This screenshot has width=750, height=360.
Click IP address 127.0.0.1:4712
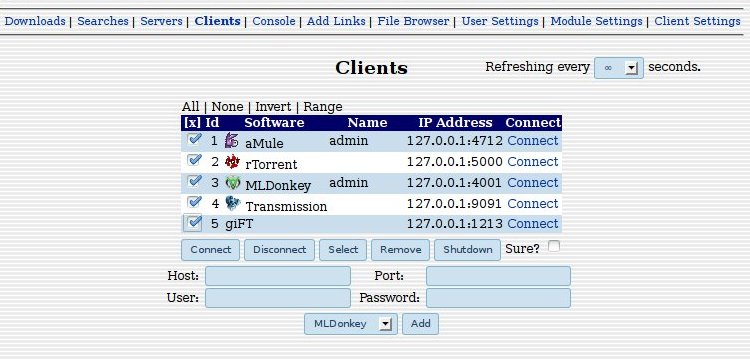point(455,141)
